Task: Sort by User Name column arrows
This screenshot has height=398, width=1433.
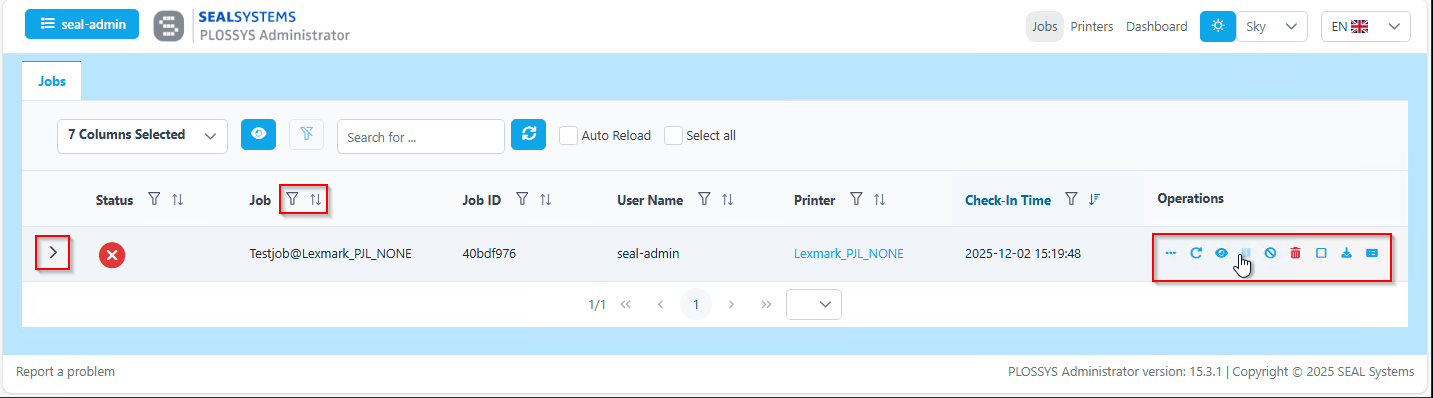Action: point(728,200)
